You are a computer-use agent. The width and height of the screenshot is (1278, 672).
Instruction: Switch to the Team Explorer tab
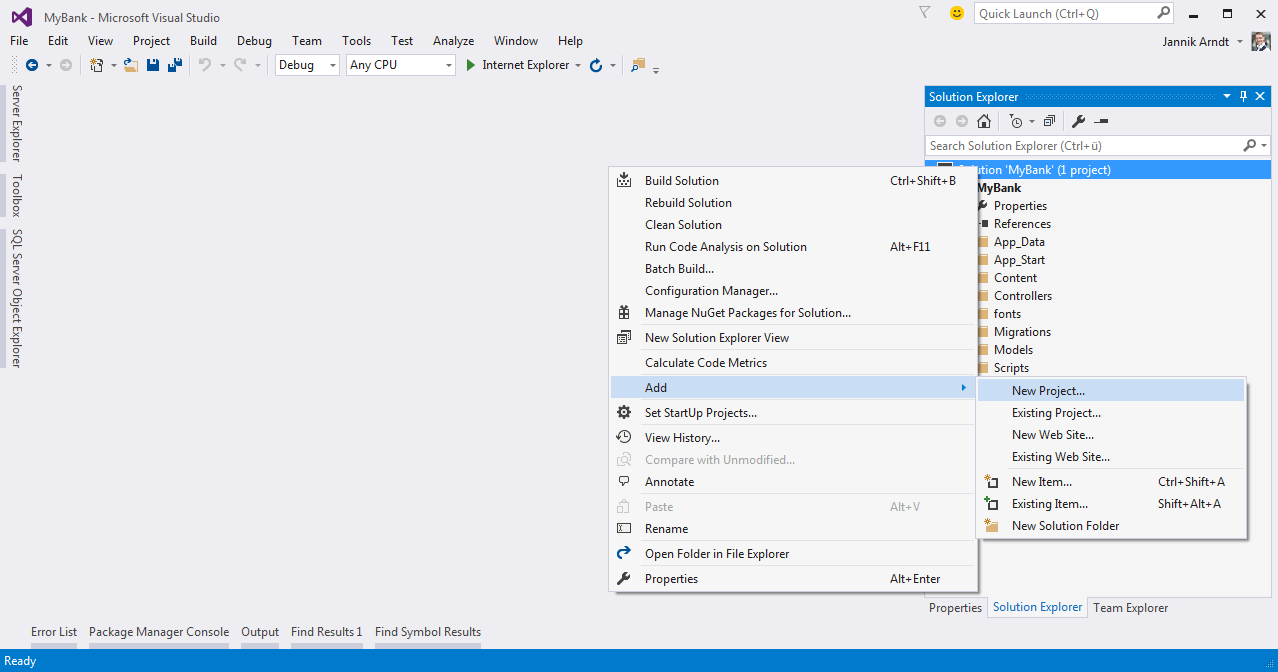pos(1130,608)
